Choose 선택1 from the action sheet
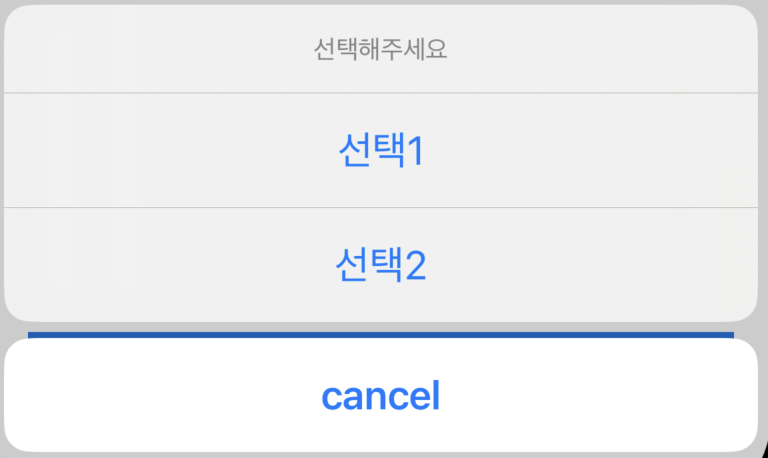This screenshot has width=768, height=458. tap(380, 151)
